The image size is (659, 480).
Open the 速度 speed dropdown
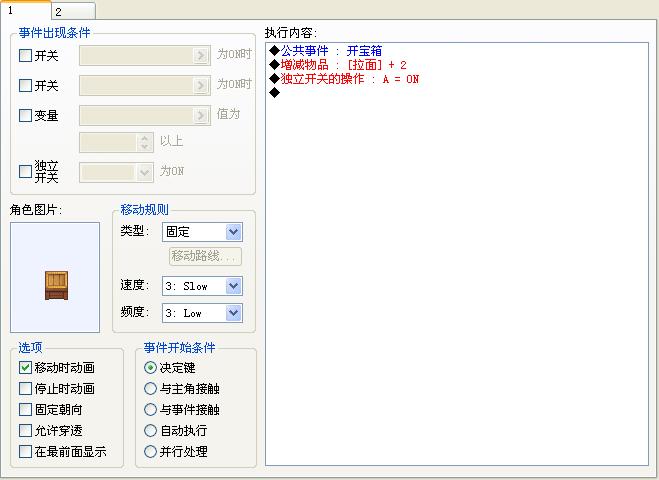[202, 286]
